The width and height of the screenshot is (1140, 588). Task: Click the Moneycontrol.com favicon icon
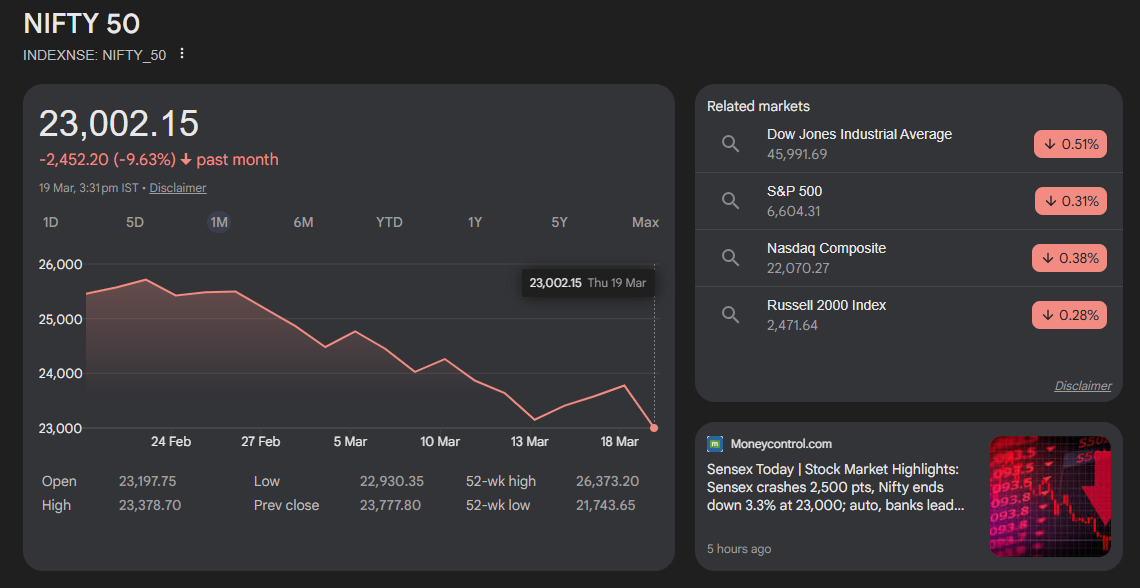tap(715, 444)
